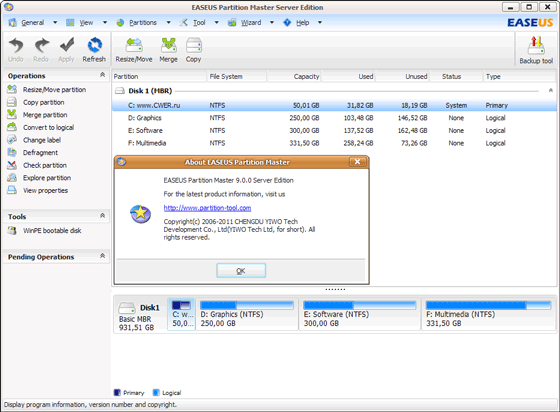Collapse the Pending Operations panel

(x=102, y=256)
